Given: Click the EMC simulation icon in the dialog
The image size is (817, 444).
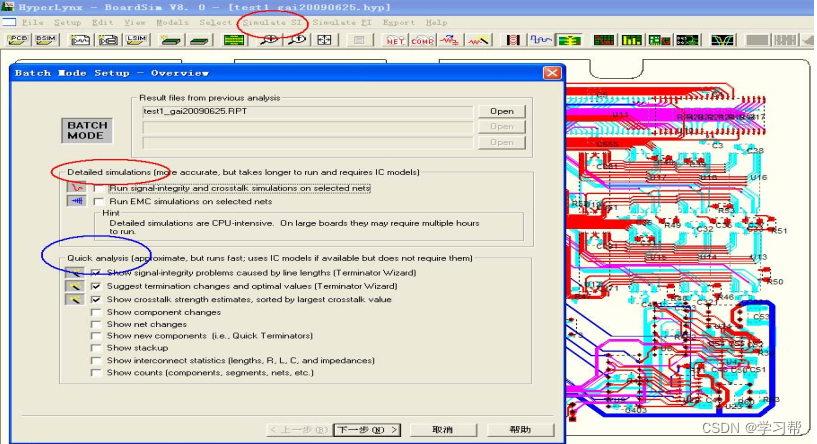Looking at the screenshot, I should tap(77, 201).
